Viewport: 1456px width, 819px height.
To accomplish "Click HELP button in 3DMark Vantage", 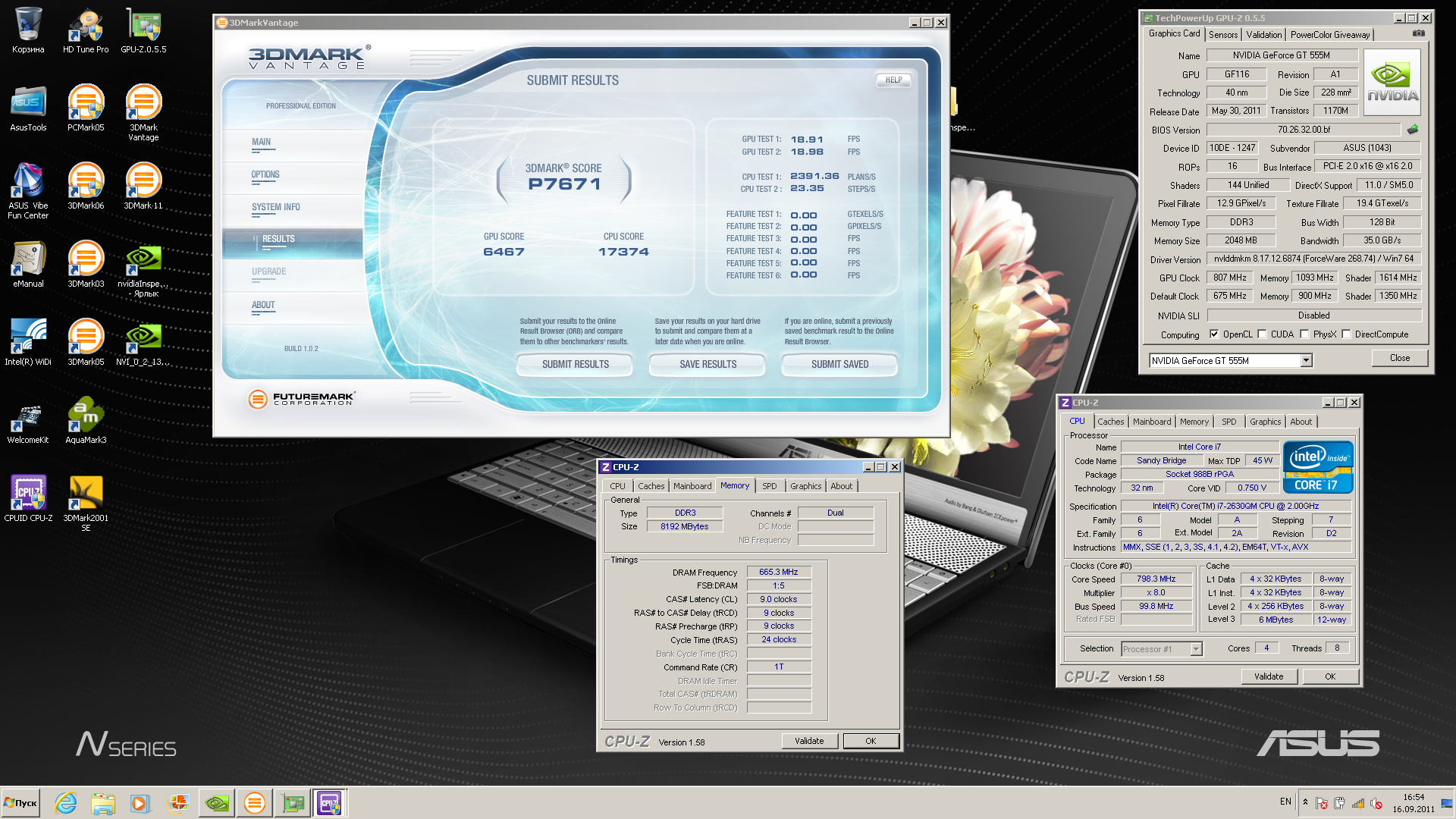I will point(894,80).
